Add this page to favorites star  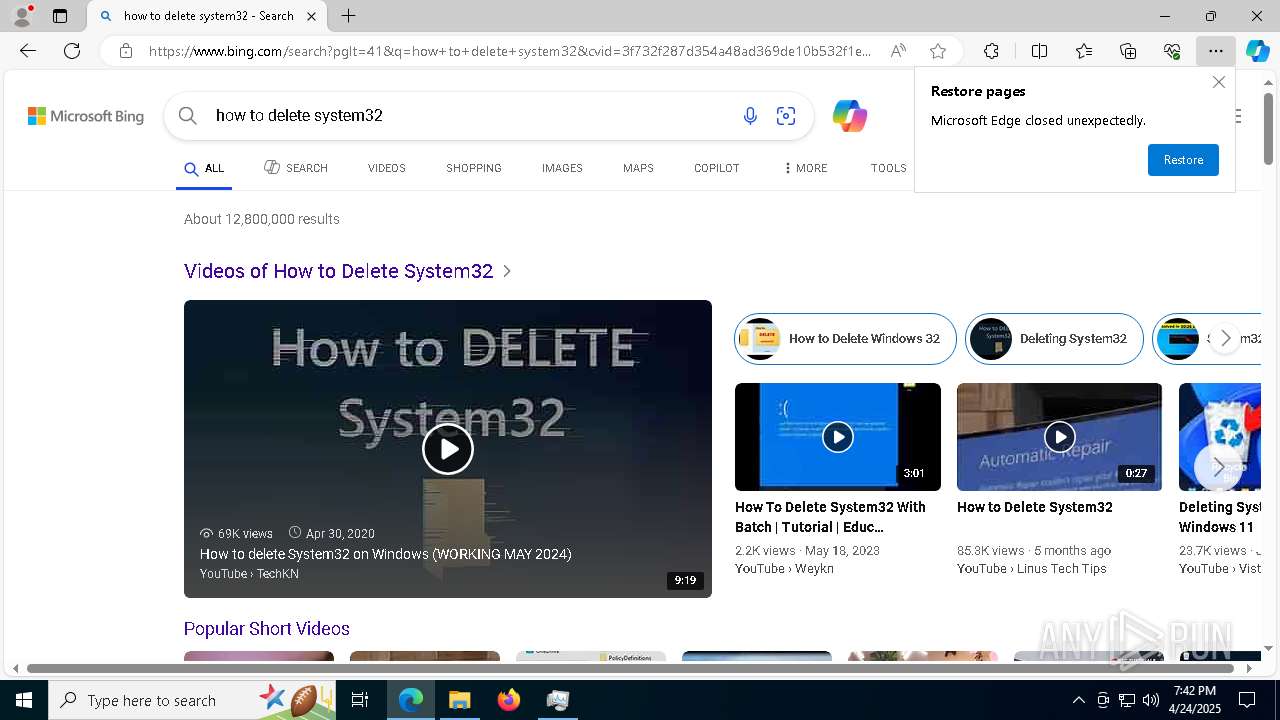[938, 51]
